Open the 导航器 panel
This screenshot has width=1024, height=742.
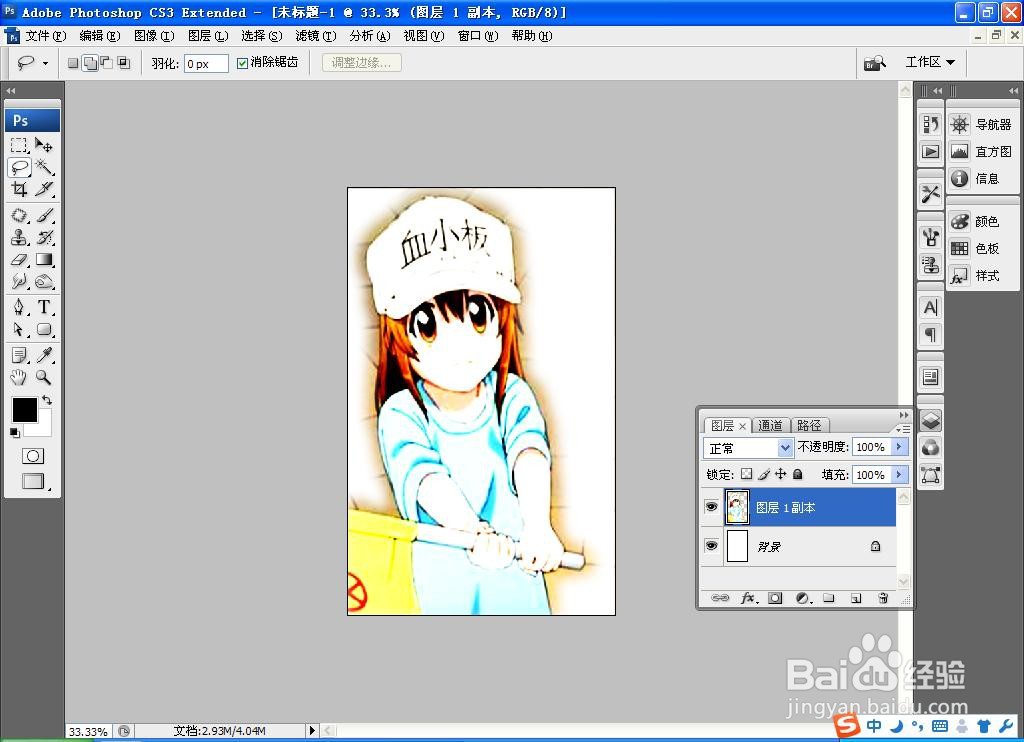(x=982, y=124)
